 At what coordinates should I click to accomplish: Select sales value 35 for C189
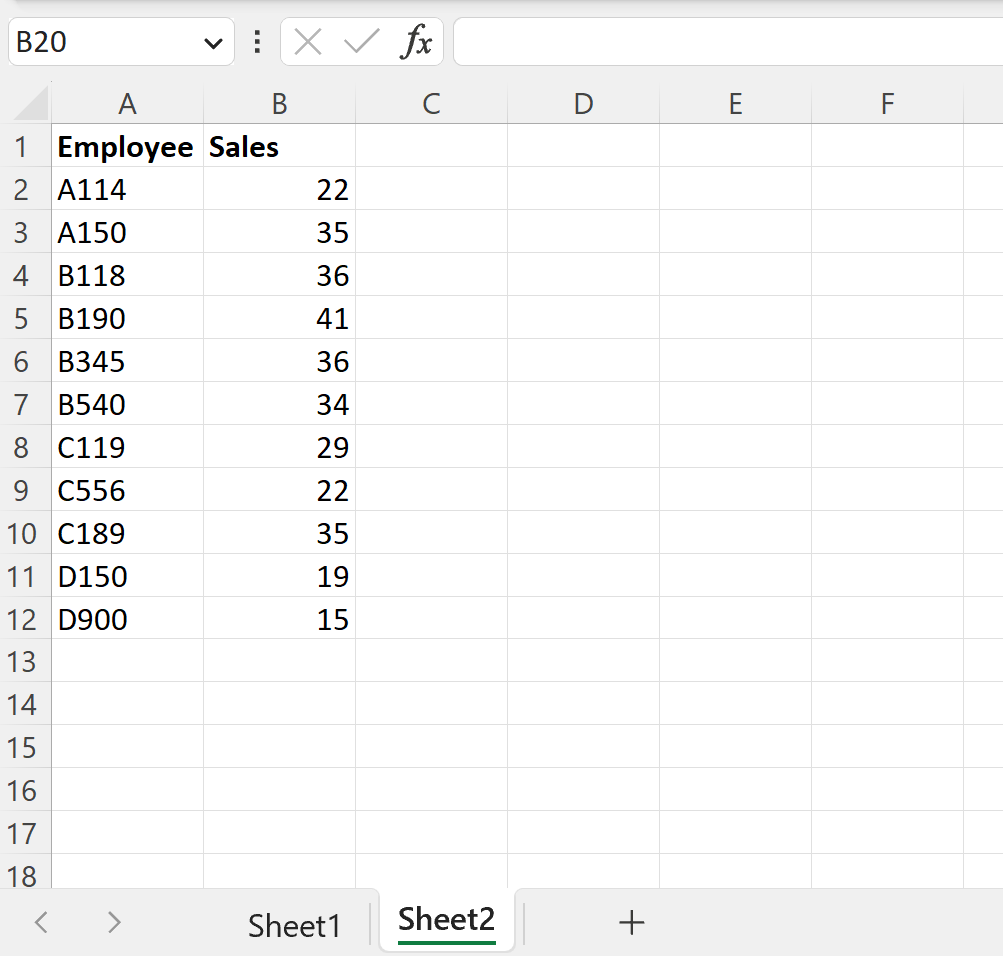point(280,533)
